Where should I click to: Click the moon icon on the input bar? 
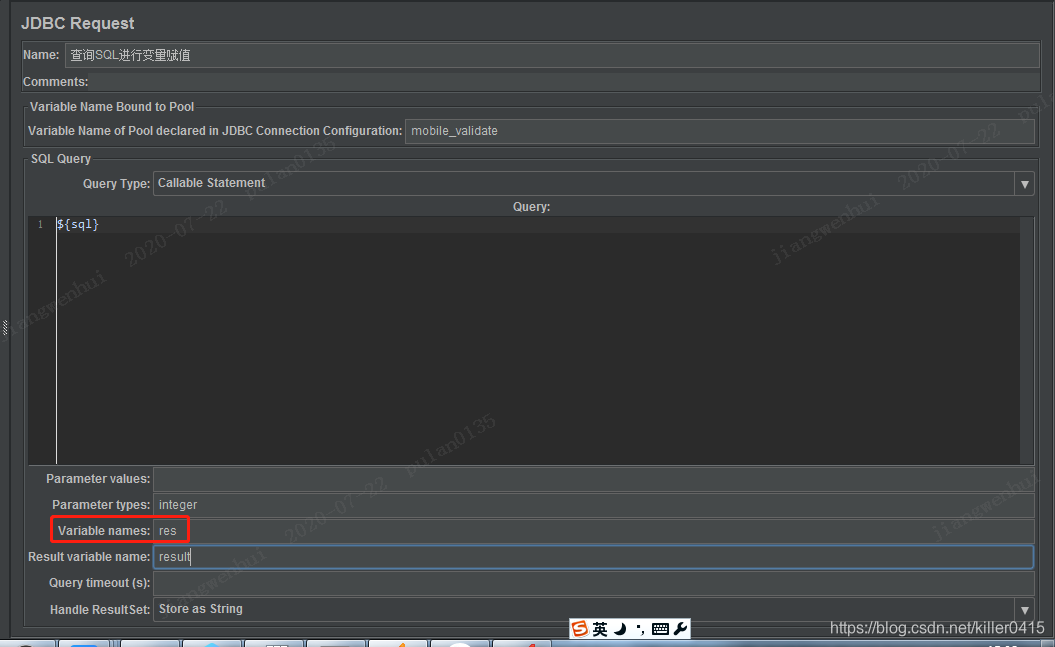pyautogui.click(x=620, y=629)
